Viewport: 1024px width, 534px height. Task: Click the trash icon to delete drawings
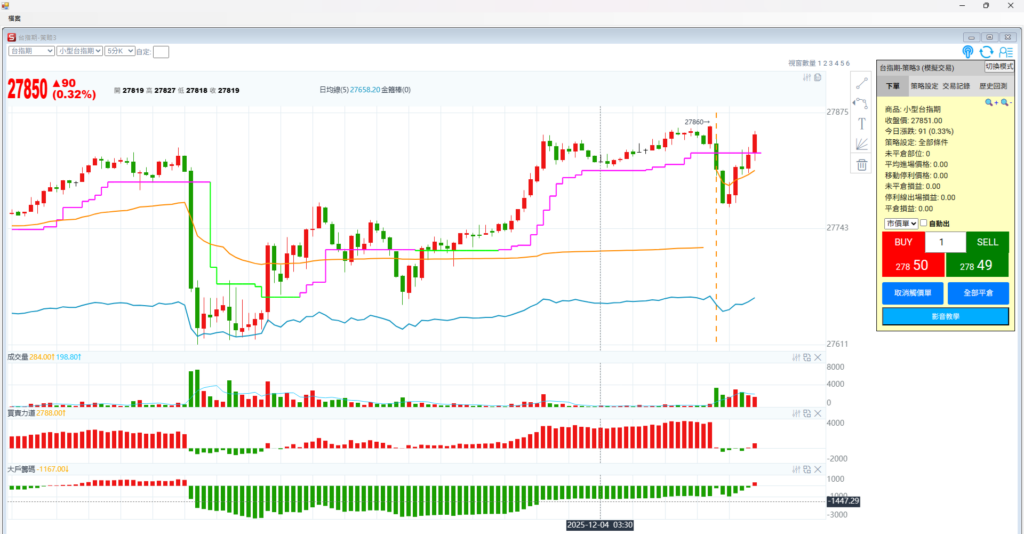pos(861,165)
